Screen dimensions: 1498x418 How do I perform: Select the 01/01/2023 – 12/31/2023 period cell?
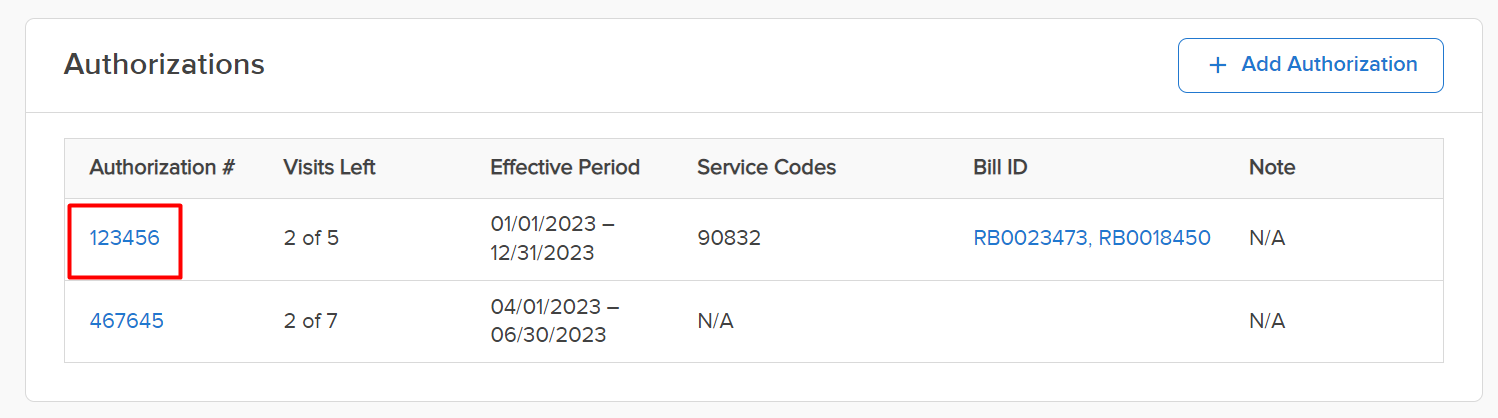tap(555, 239)
